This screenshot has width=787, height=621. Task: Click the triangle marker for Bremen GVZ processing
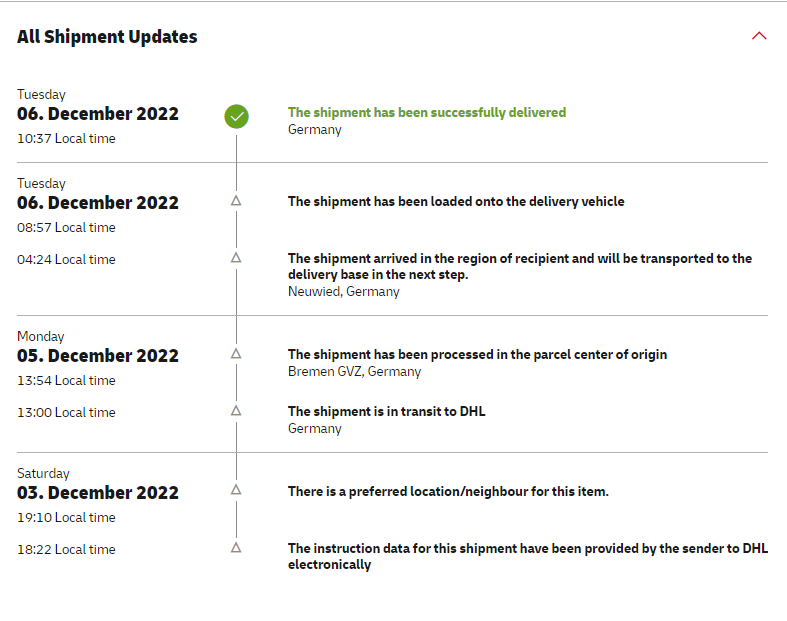(236, 354)
